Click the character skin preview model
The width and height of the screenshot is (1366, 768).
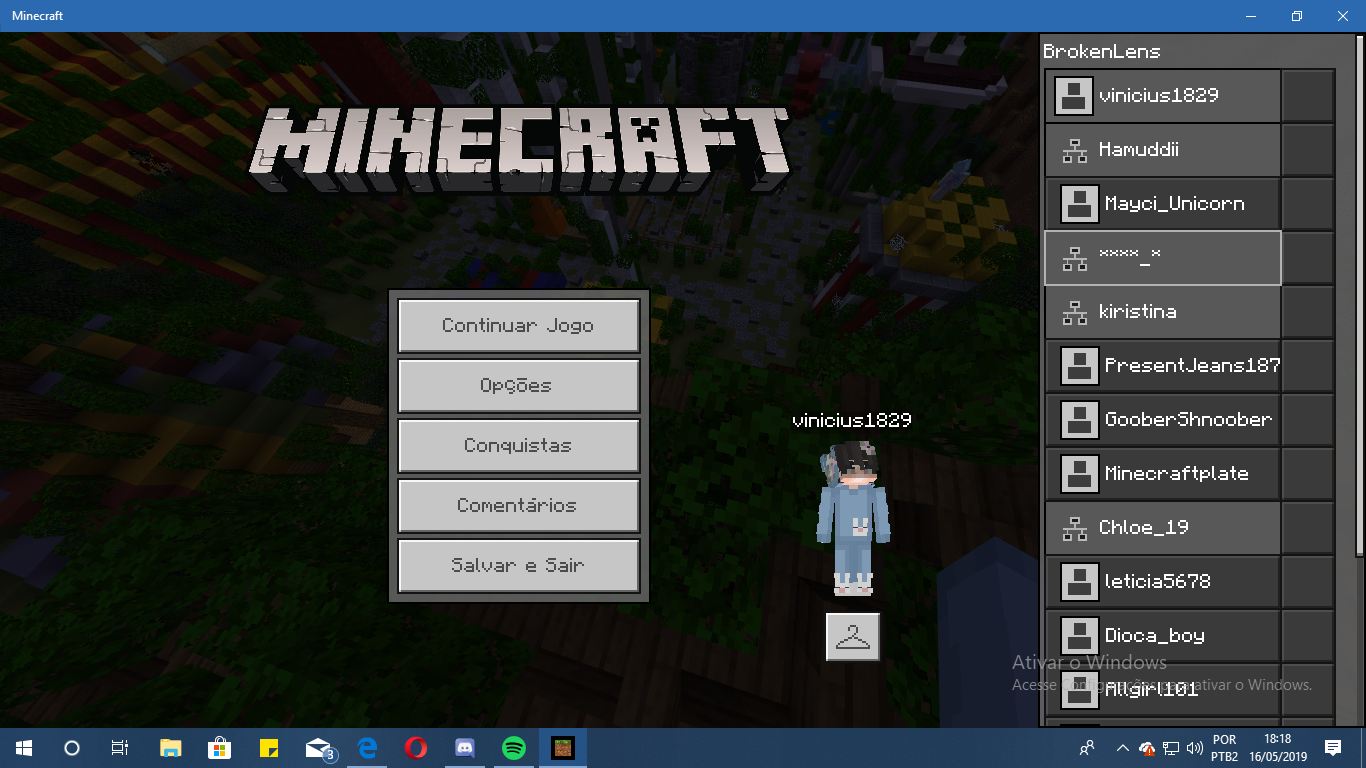pyautogui.click(x=853, y=517)
